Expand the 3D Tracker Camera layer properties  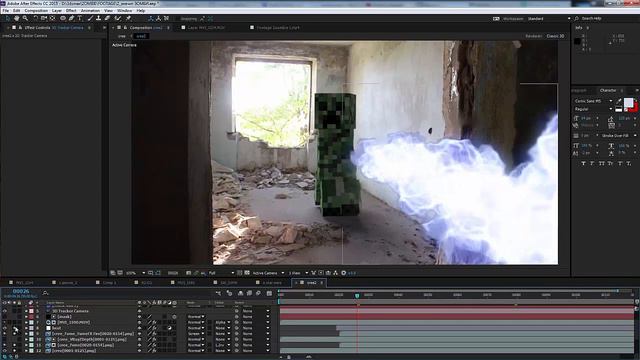pos(26,311)
